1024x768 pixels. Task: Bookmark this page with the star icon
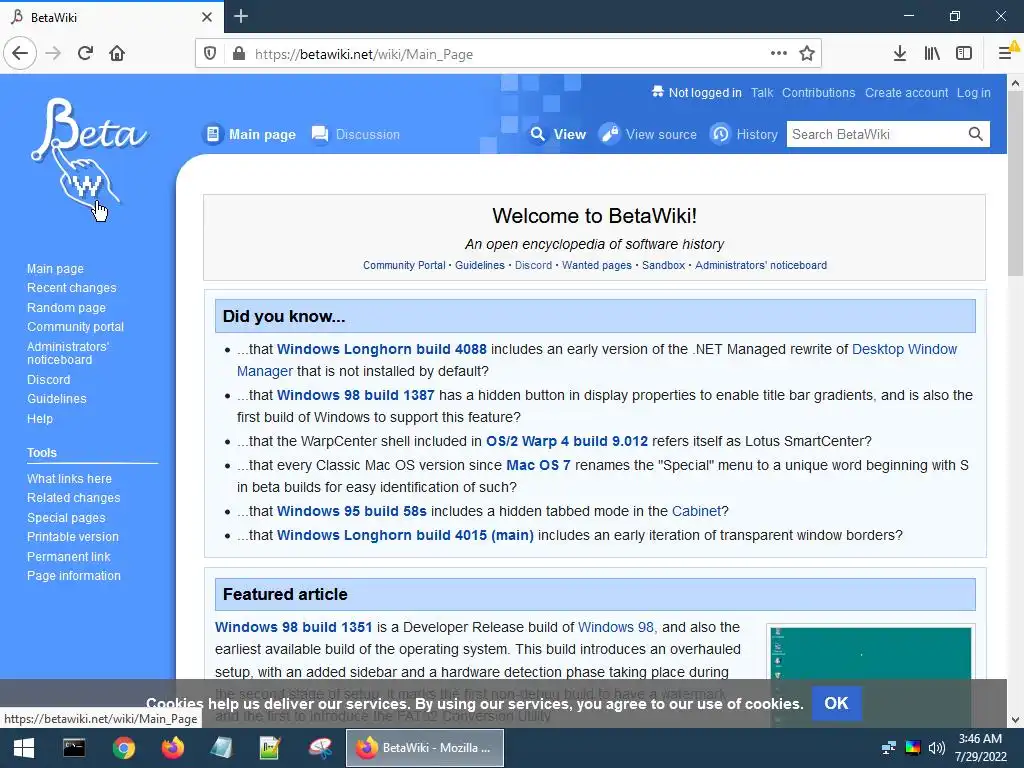807,54
